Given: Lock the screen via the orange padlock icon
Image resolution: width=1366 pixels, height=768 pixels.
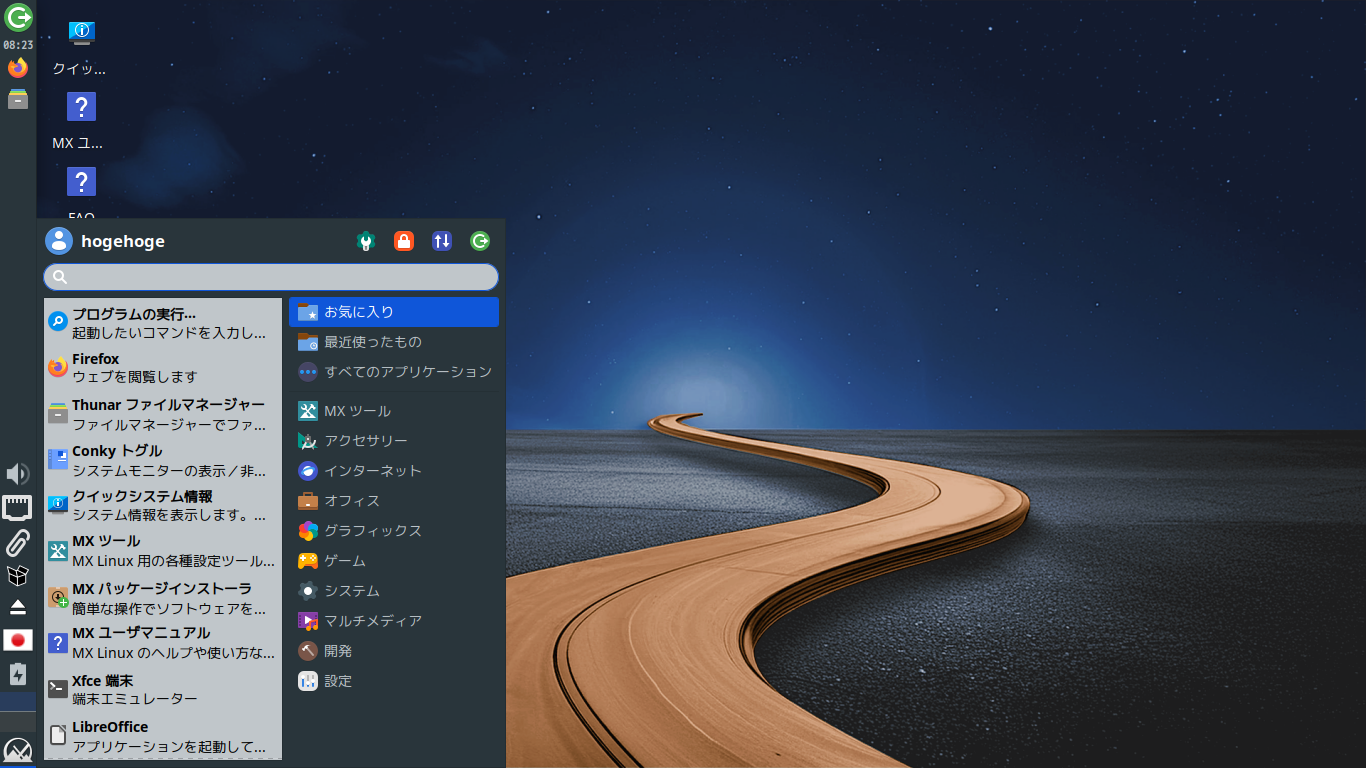Looking at the screenshot, I should coord(404,241).
